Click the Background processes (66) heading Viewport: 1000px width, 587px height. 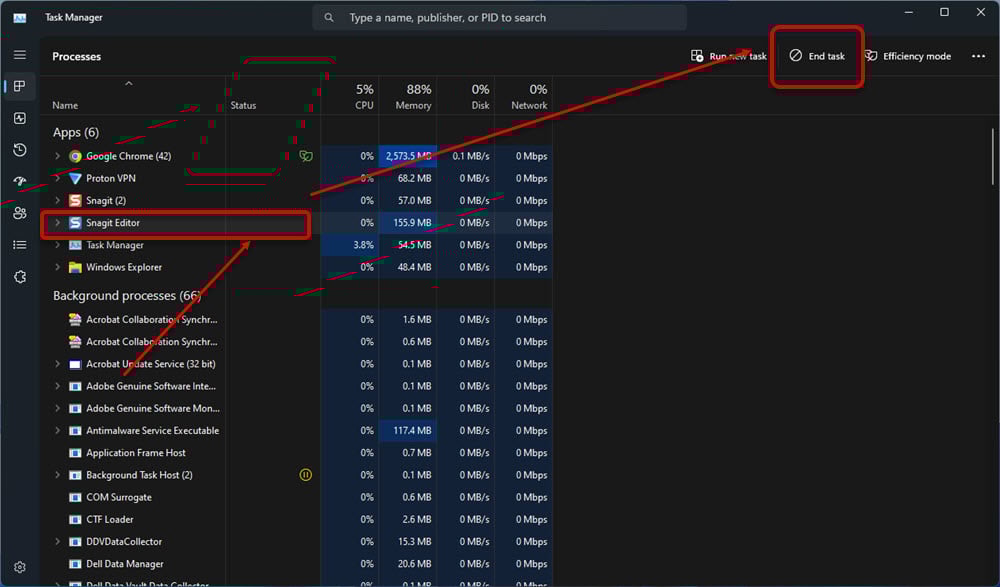coord(127,295)
